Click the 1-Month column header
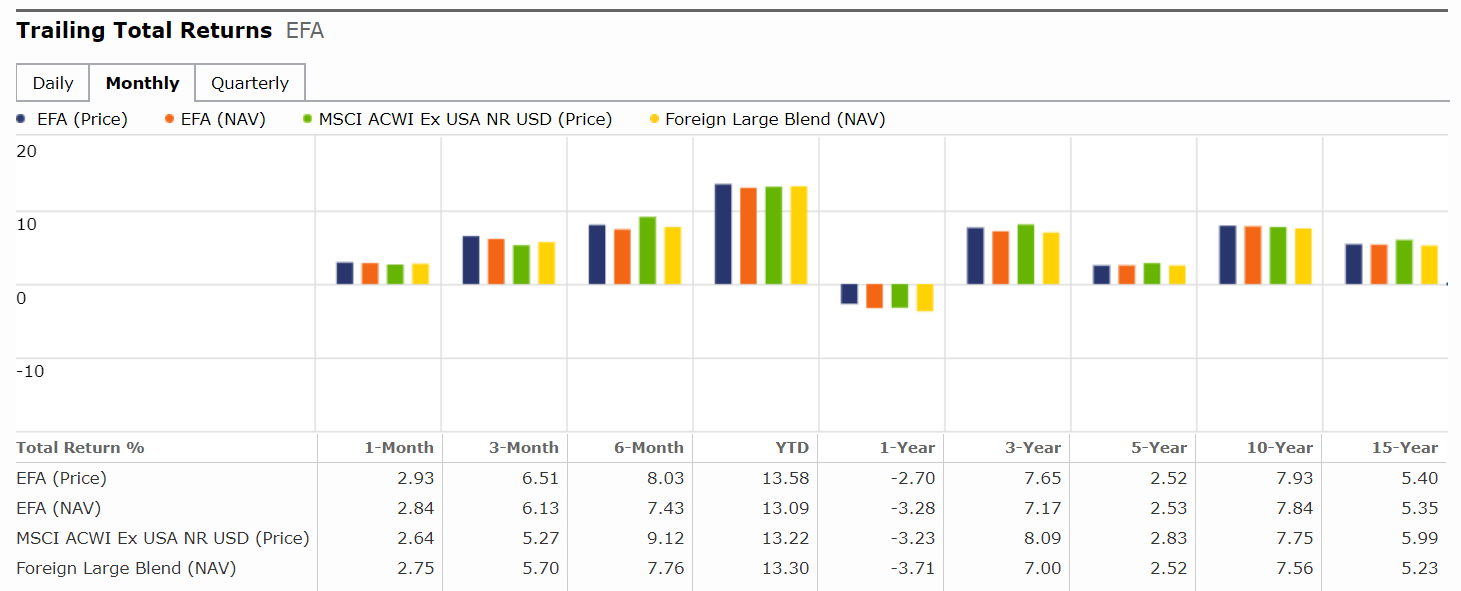This screenshot has width=1461, height=591. (x=399, y=448)
